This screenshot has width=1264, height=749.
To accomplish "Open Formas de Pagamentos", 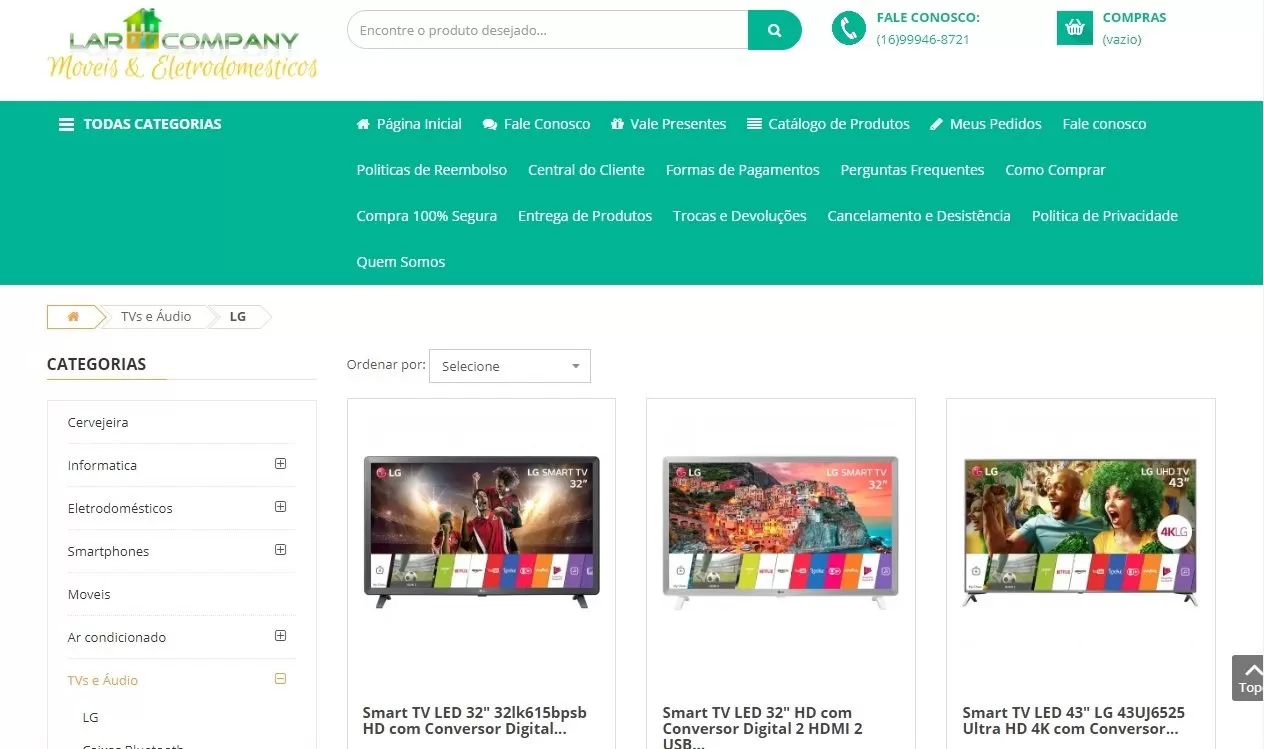I will coord(743,170).
